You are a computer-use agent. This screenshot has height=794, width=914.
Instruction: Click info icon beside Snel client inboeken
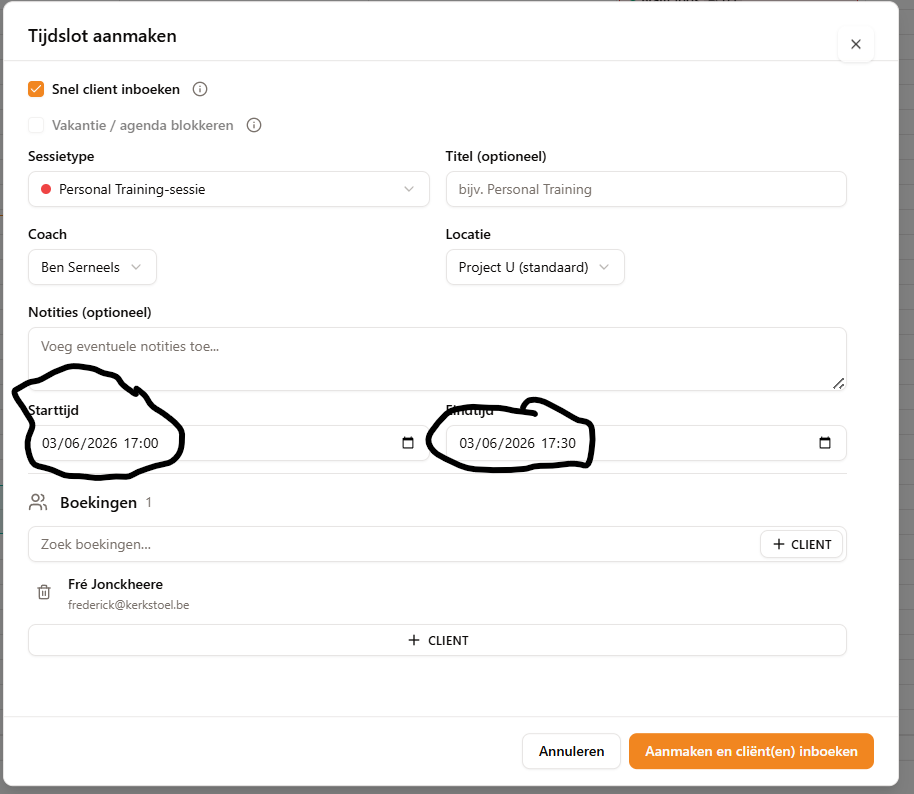point(200,89)
